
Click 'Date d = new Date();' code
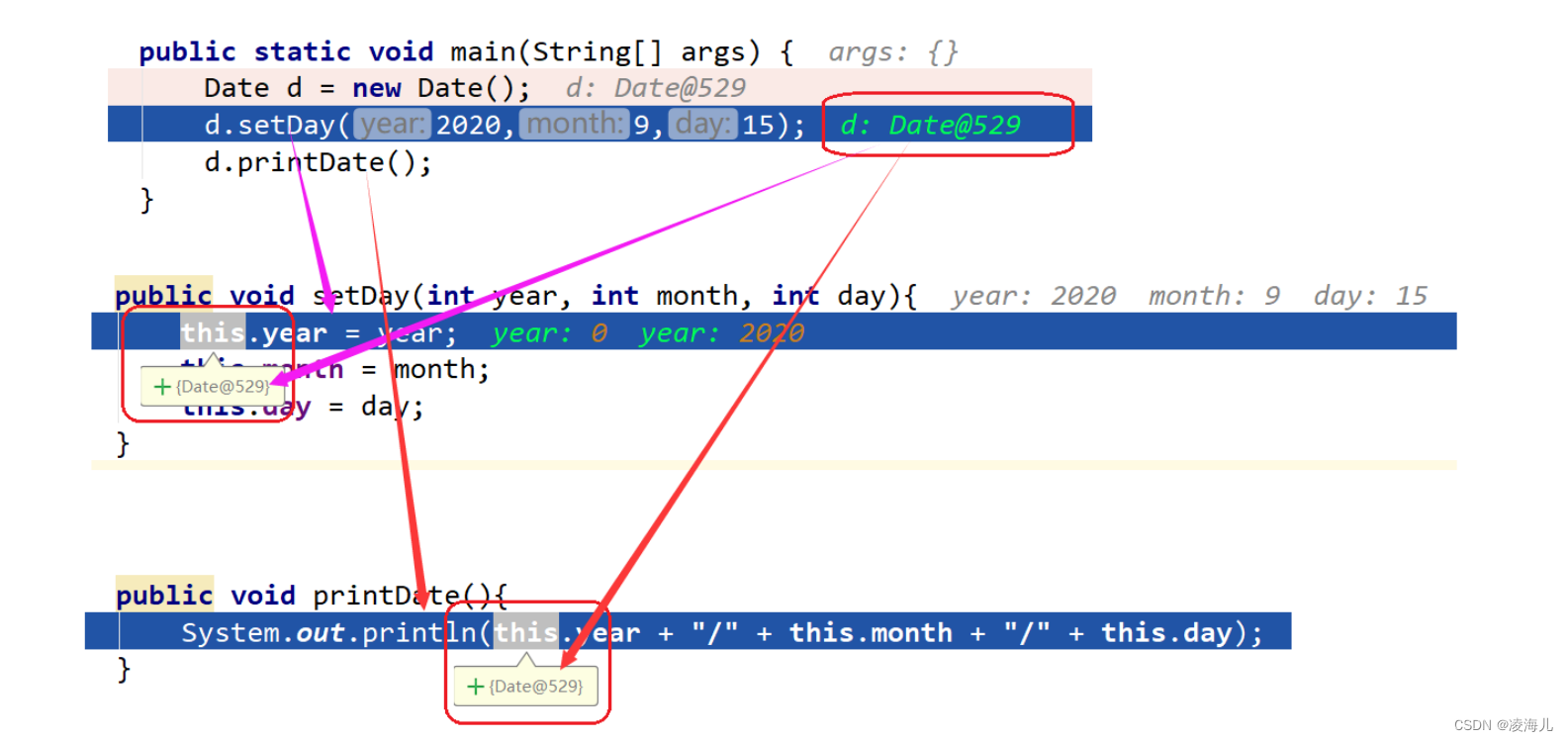point(367,88)
